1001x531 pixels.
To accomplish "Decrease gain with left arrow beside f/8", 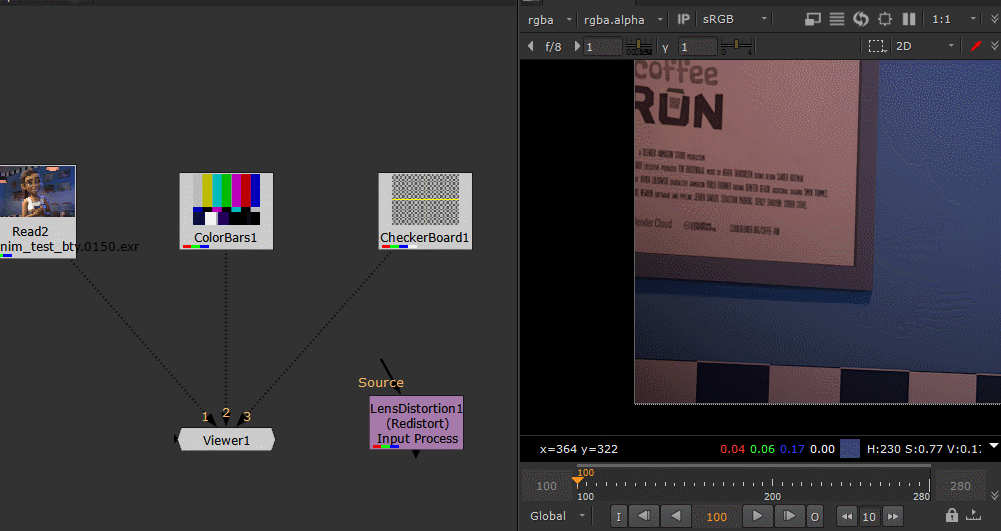I will 531,46.
